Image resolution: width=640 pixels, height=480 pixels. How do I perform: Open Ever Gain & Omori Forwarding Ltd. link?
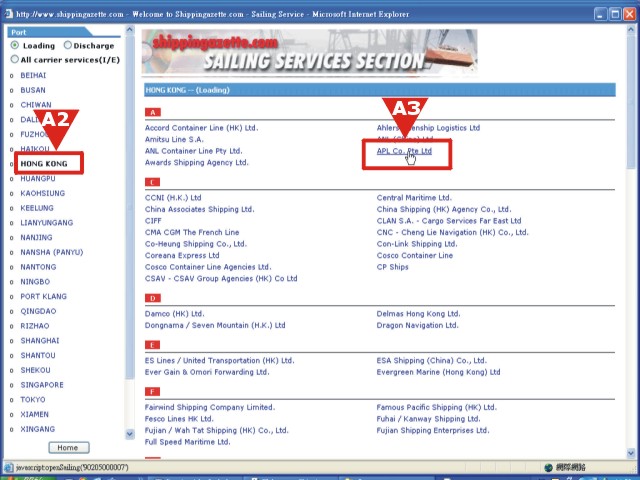[x=207, y=372]
